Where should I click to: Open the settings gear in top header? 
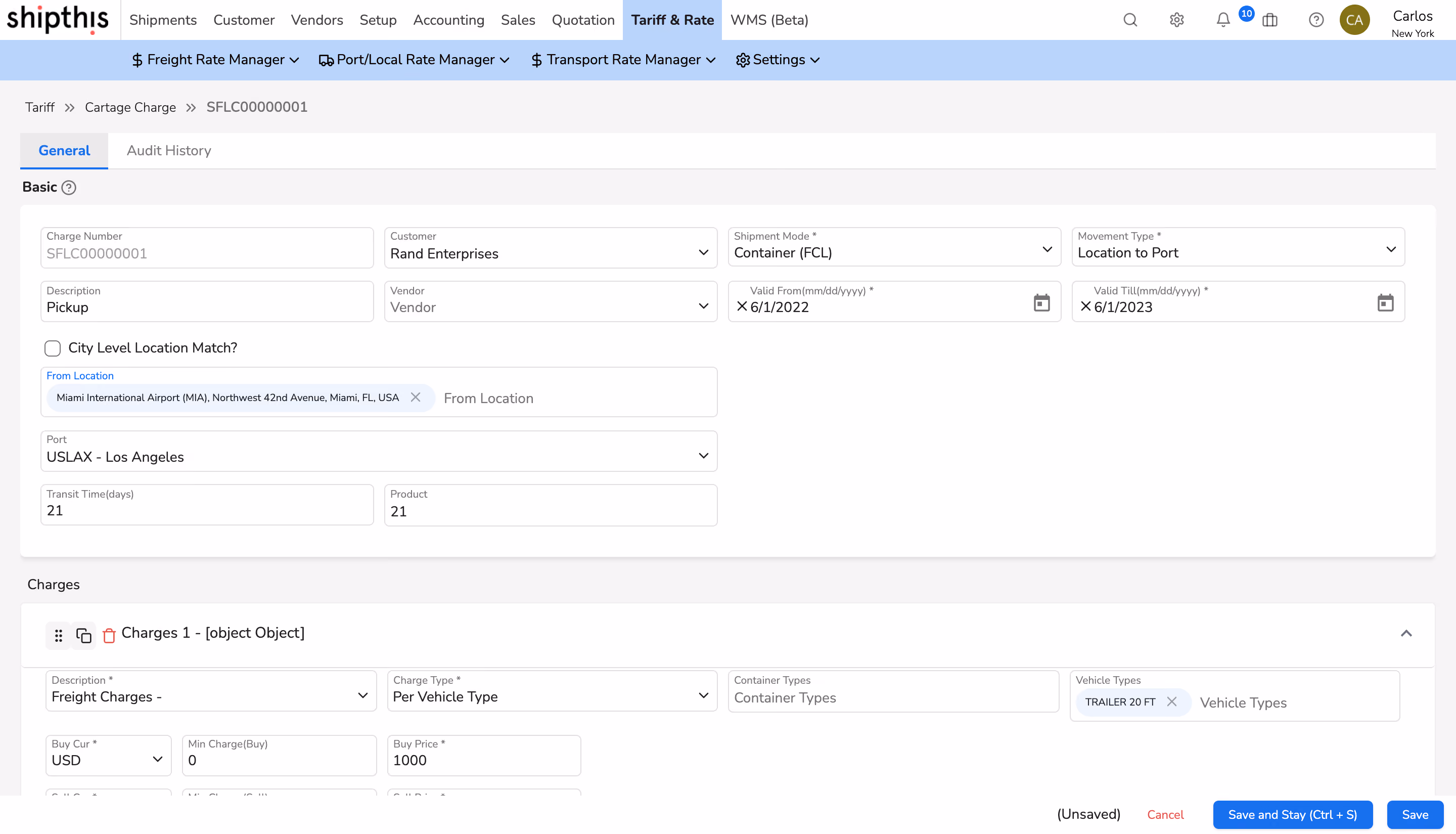pos(1176,20)
